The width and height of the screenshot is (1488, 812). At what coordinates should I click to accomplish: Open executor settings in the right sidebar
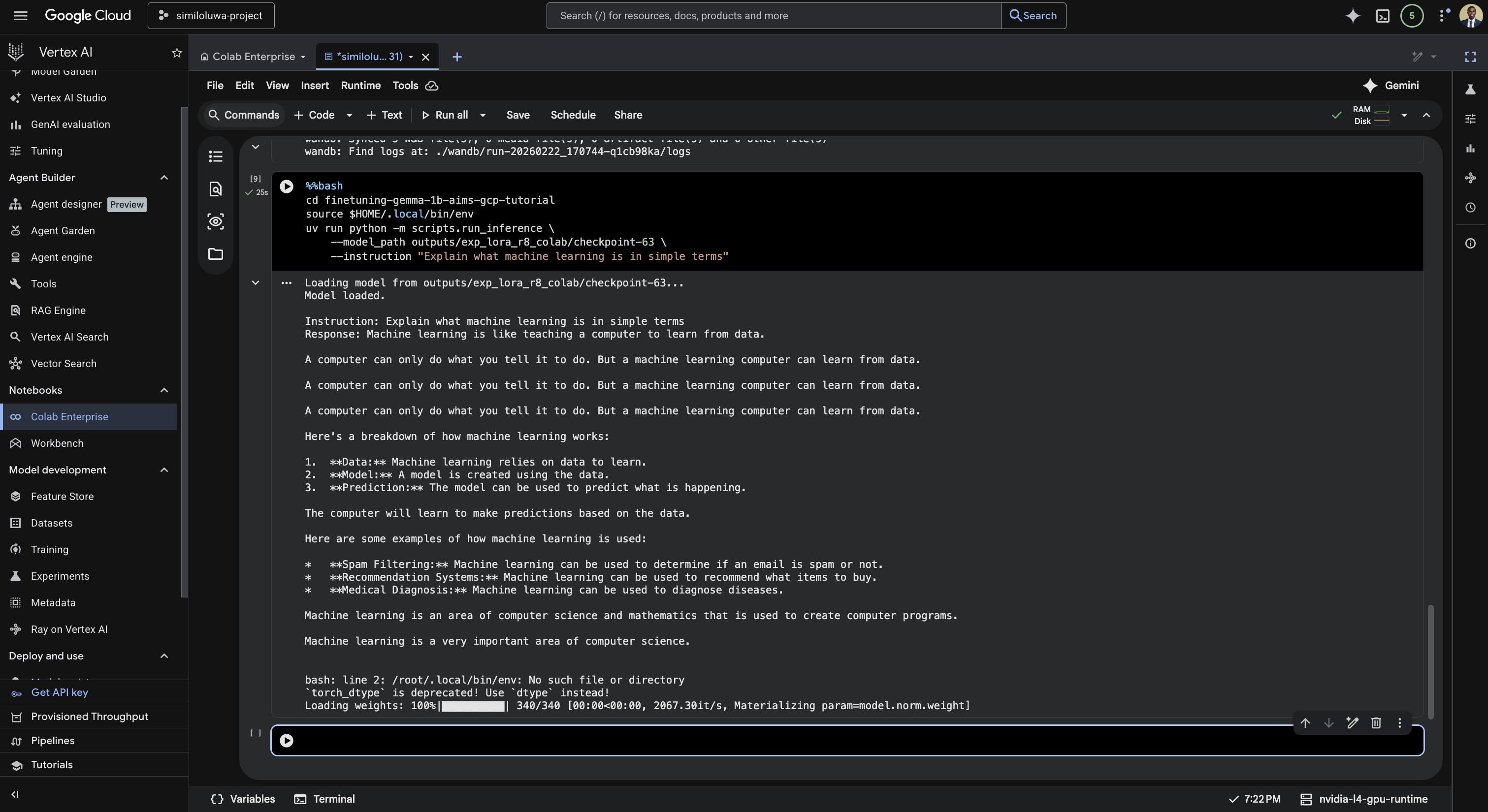point(1471,119)
